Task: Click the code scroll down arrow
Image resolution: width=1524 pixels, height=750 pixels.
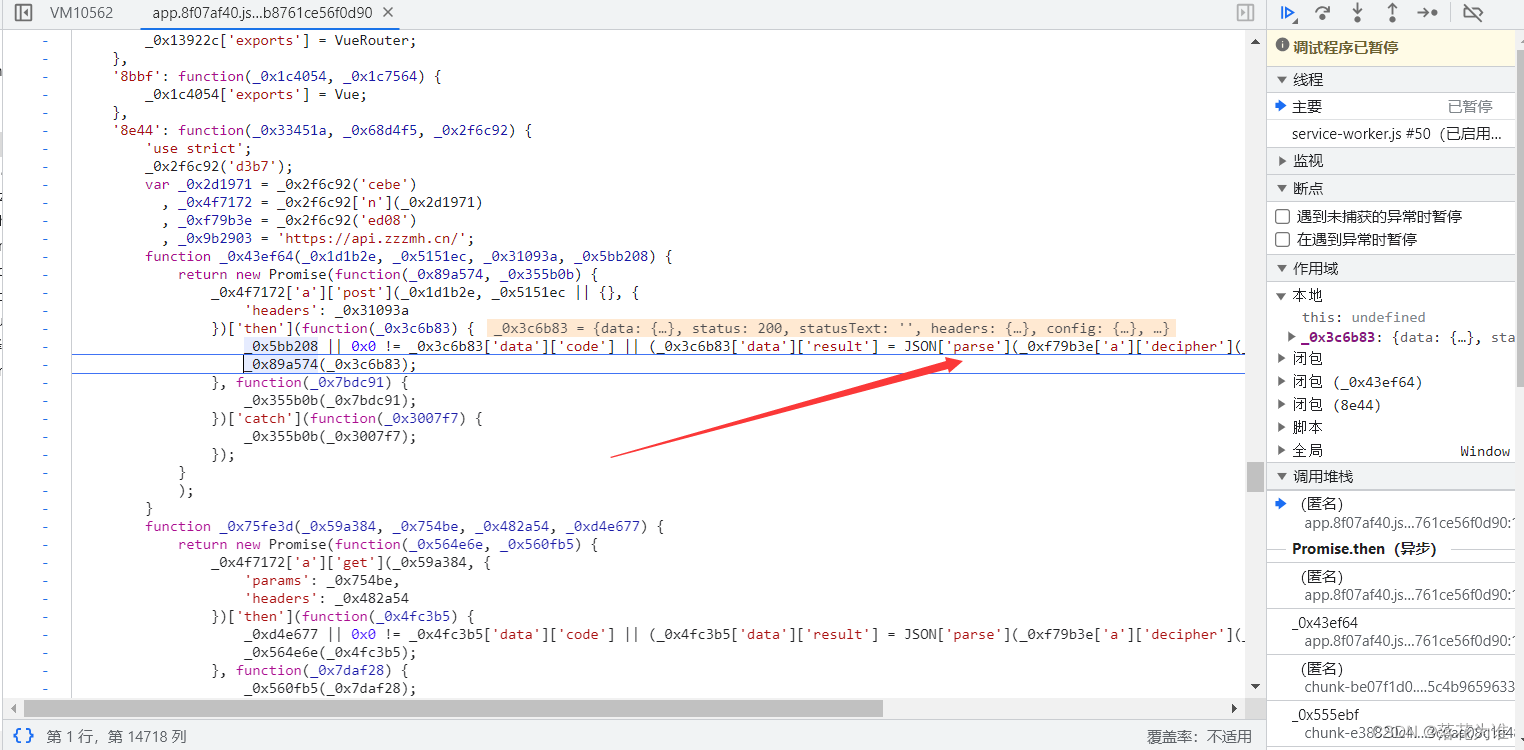Action: click(x=1255, y=686)
